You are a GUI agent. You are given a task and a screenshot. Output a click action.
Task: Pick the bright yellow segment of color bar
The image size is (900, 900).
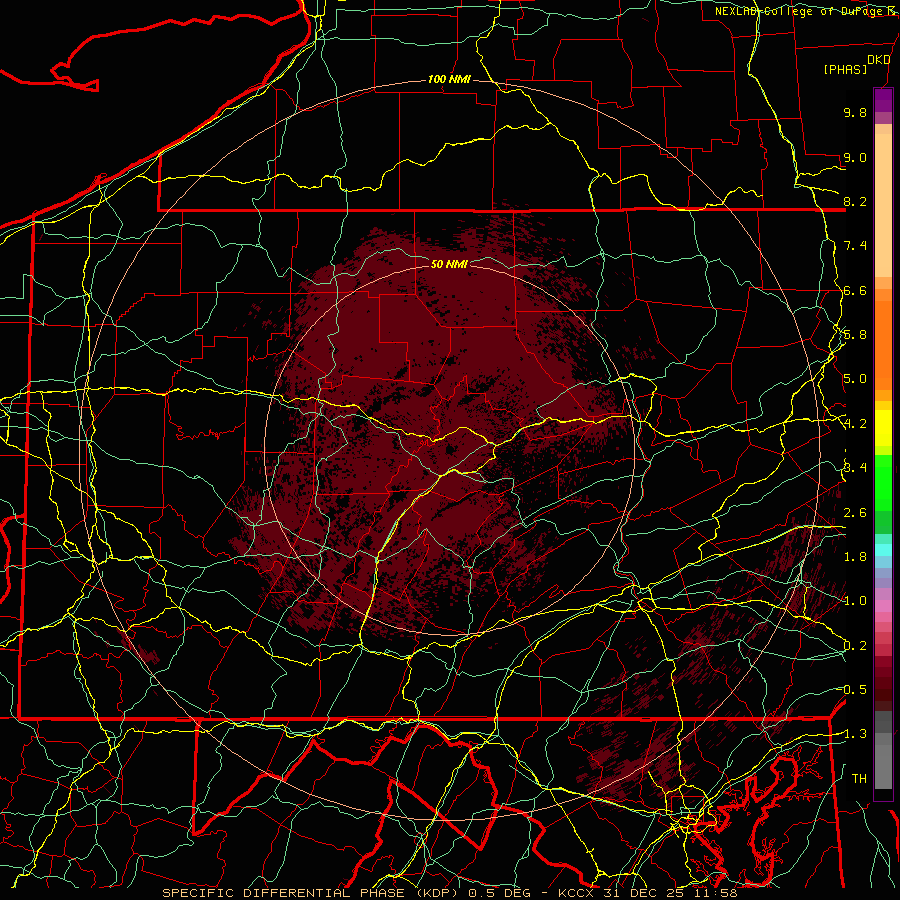click(883, 428)
